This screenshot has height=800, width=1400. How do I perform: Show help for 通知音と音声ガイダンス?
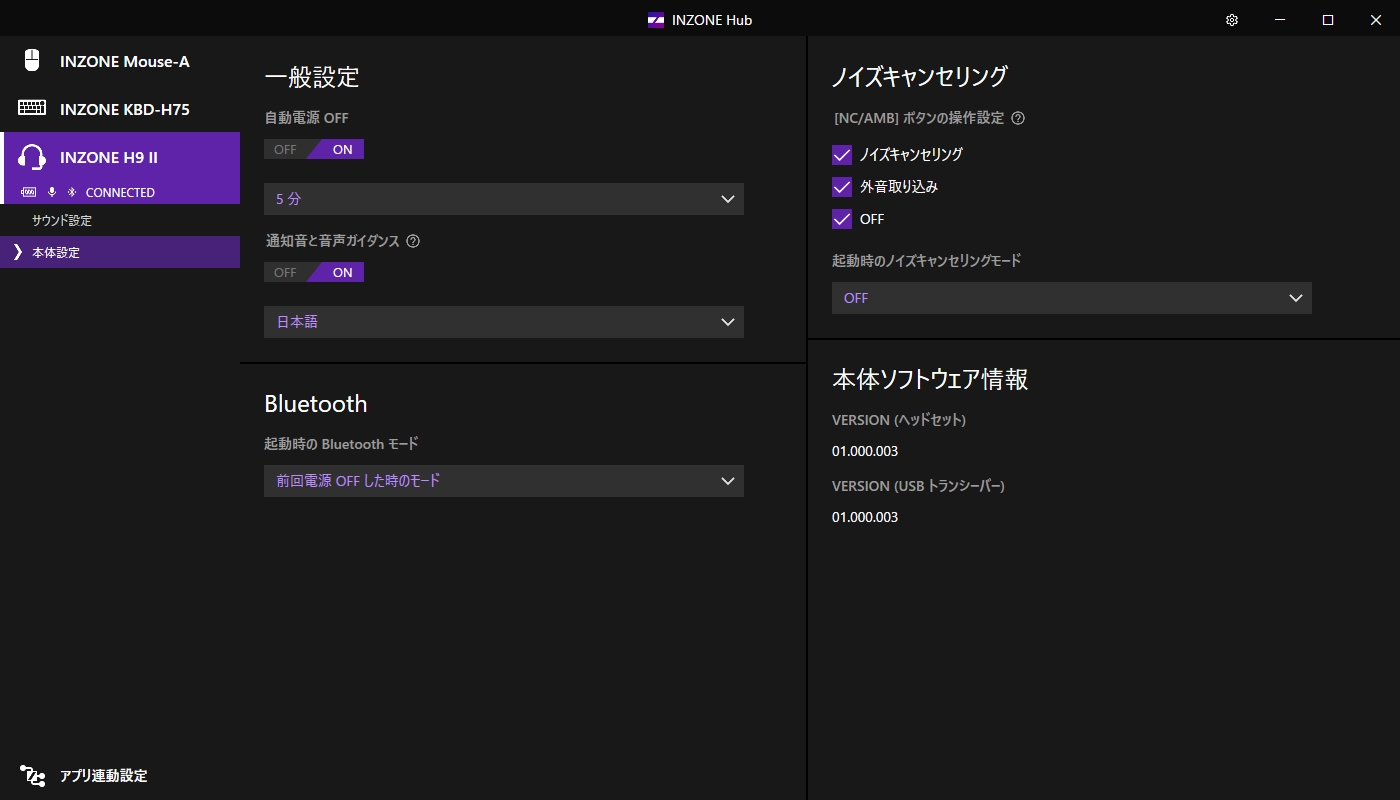413,241
